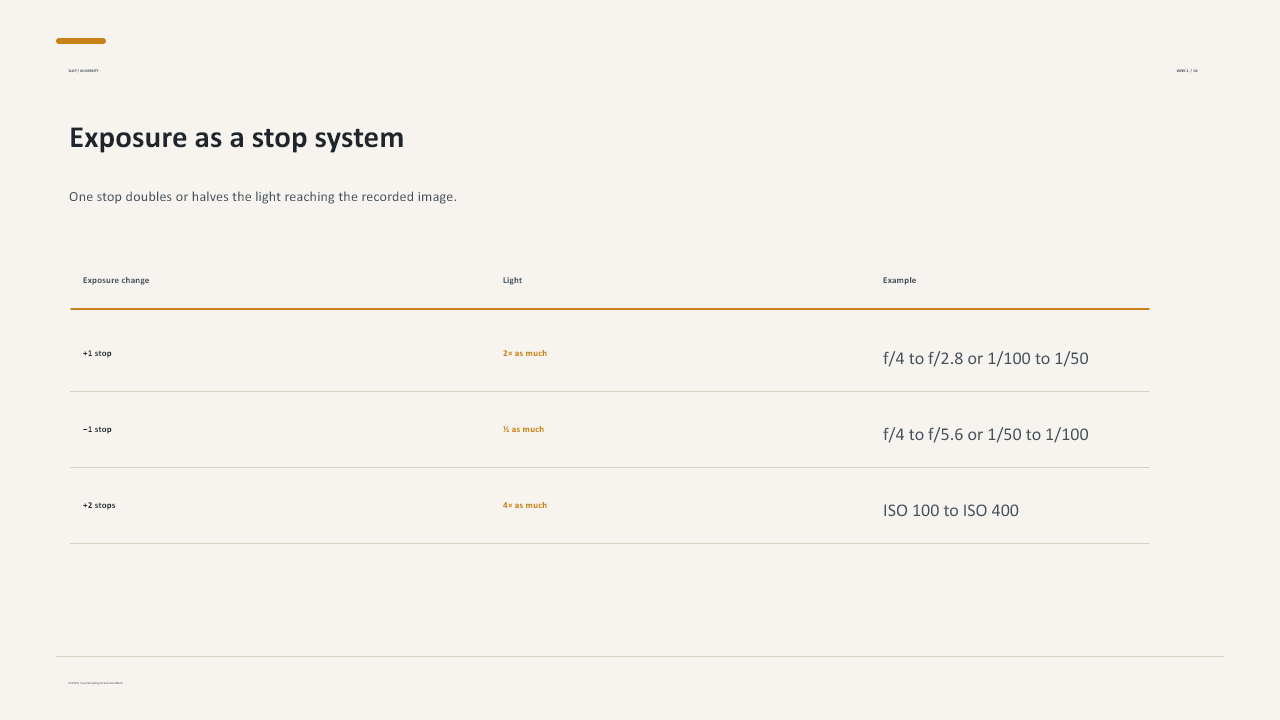This screenshot has height=720, width=1280.
Task: Click the 'Exposure change' column header
Action: 116,280
